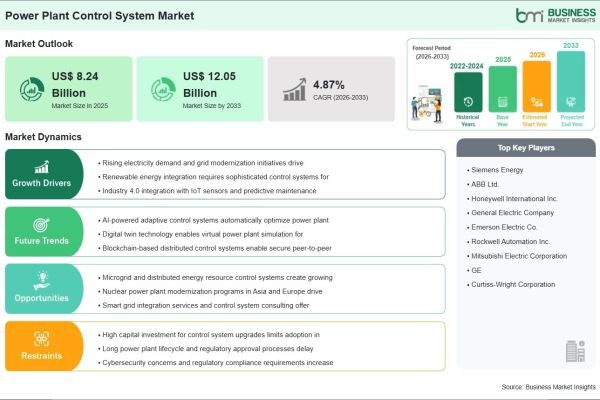Screen dimensions: 600x400
Task: Click the Digital twin technology bullet
Action: [201, 234]
